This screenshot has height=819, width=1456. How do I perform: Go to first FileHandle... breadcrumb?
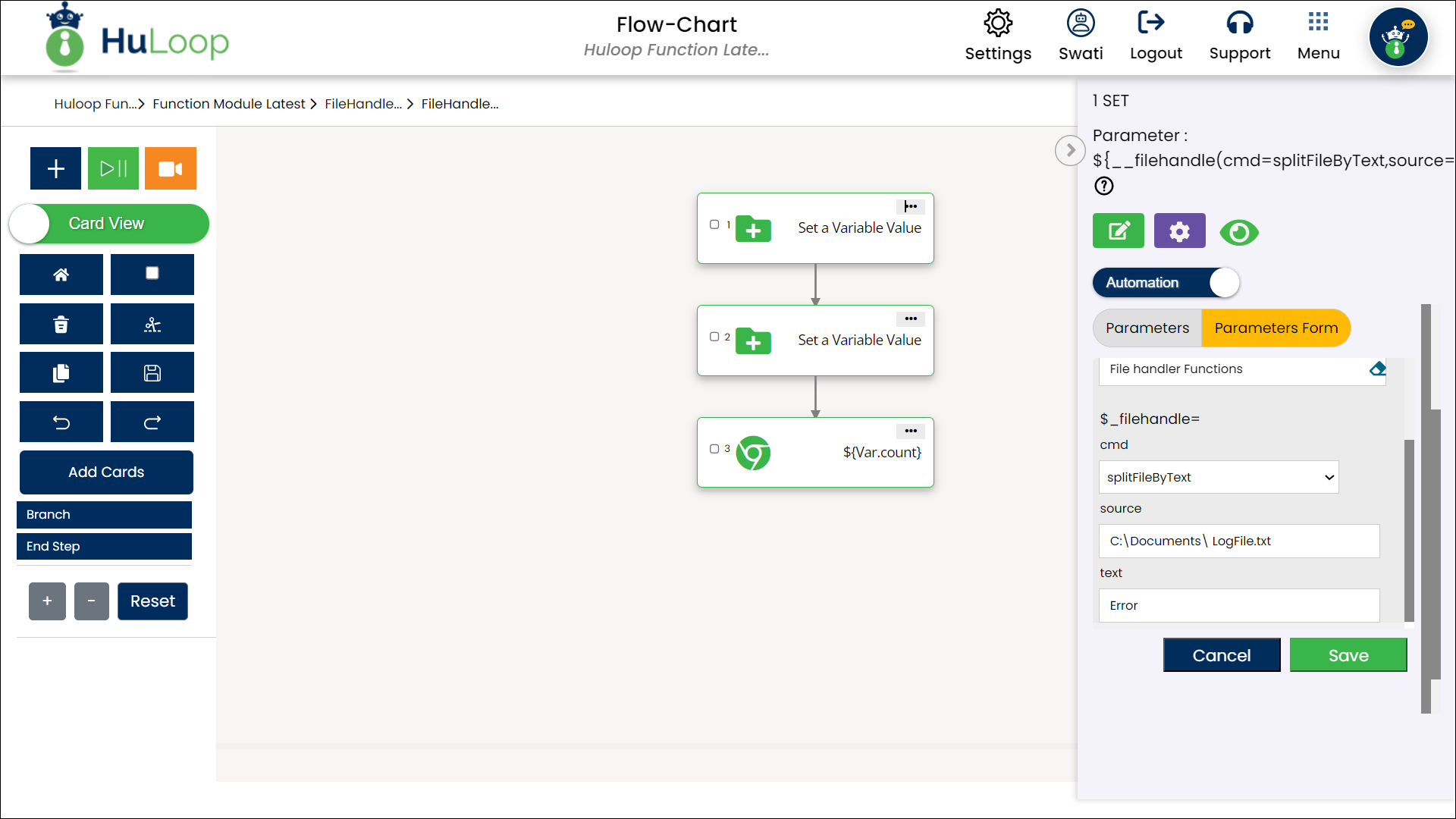point(363,104)
